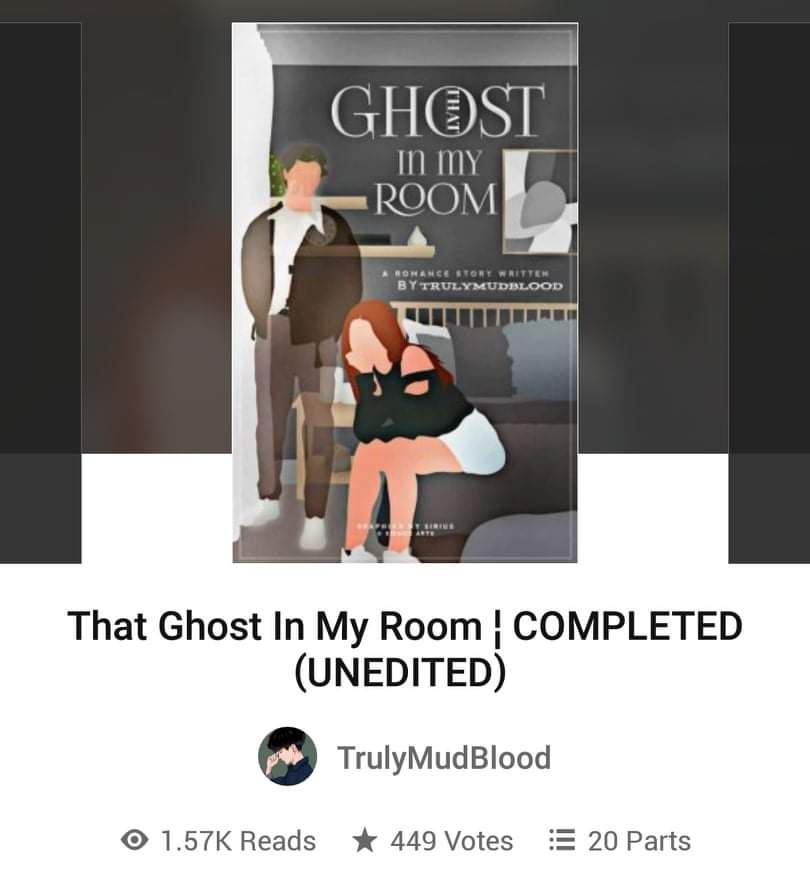Viewport: 810px width, 879px height.
Task: Switch to the previous story panel on left
Action: [x=40, y=292]
